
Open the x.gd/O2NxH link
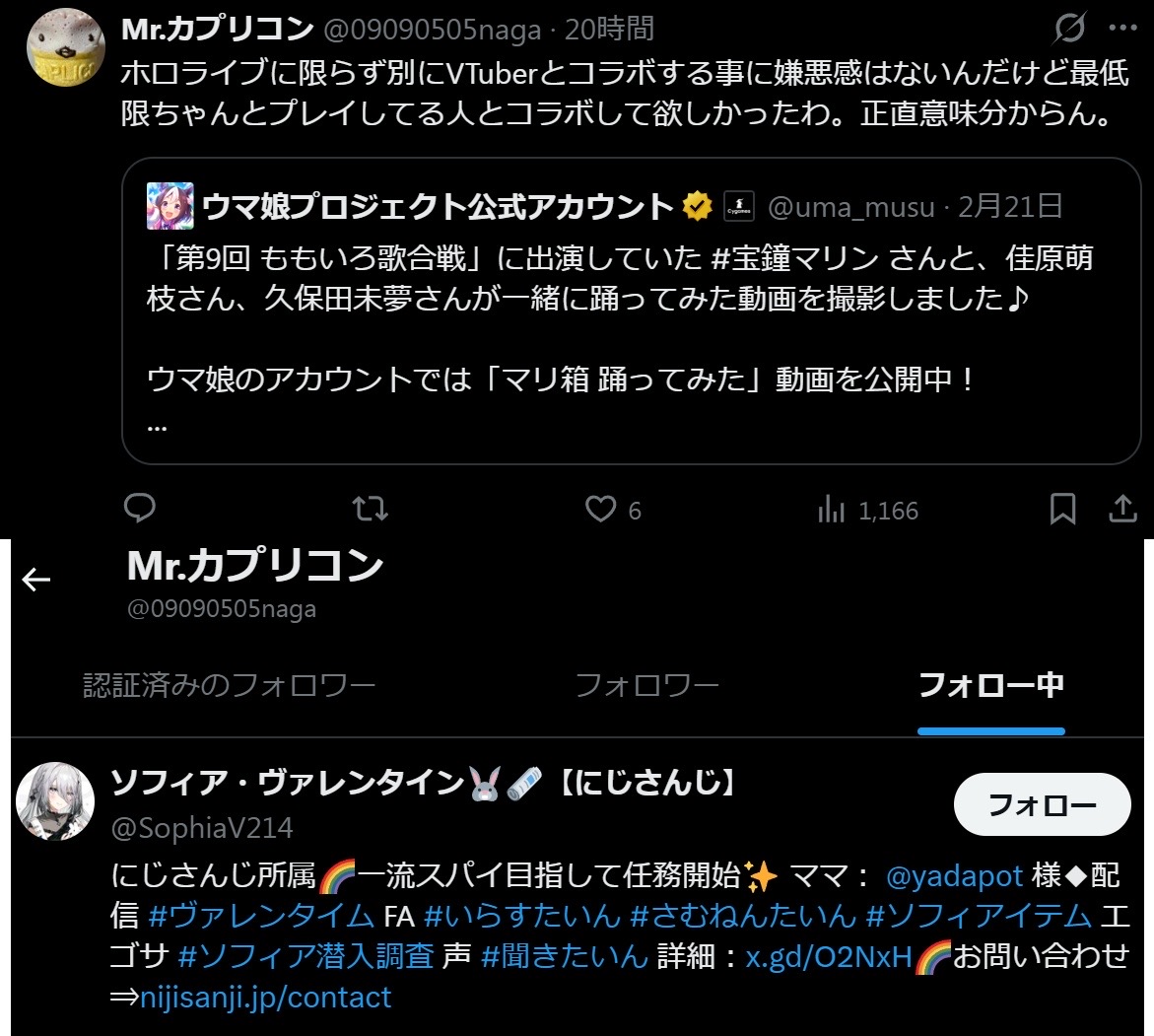tap(829, 956)
